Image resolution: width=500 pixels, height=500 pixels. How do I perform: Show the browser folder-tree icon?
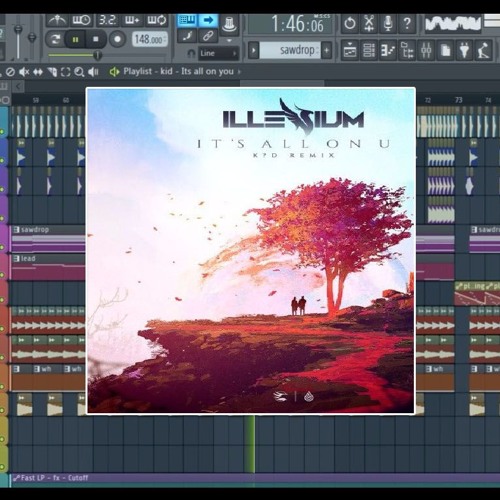(x=407, y=51)
